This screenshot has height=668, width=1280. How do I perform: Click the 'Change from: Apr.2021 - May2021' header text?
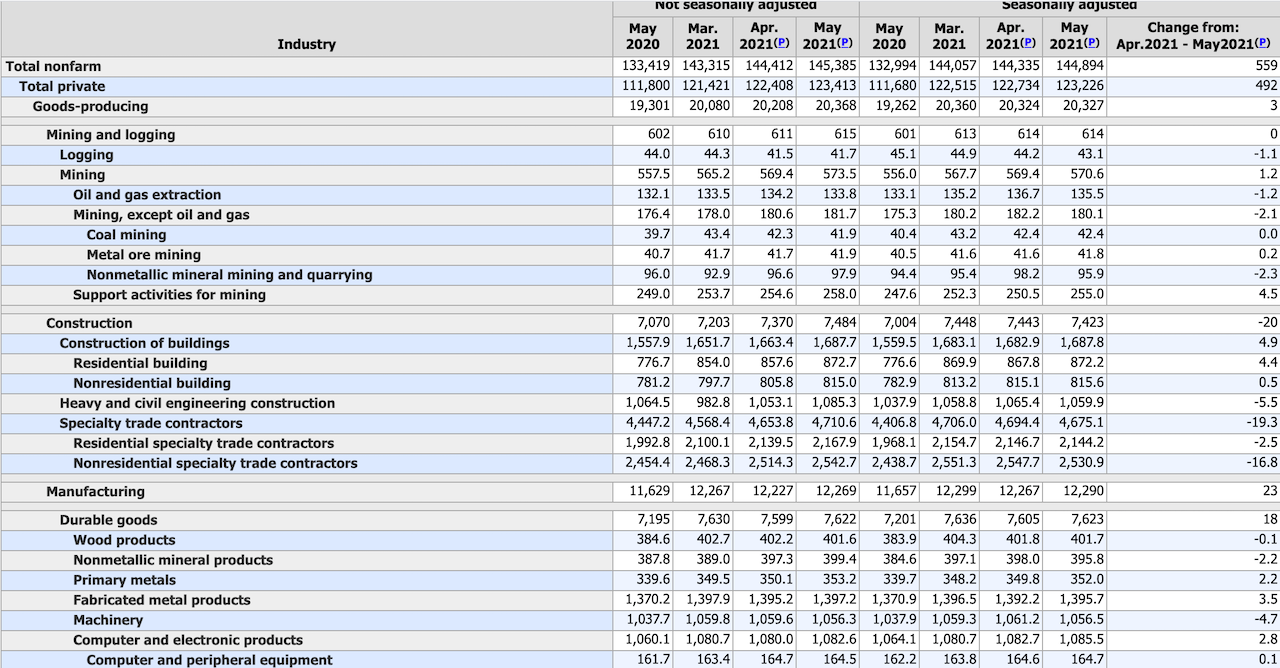click(x=1185, y=36)
